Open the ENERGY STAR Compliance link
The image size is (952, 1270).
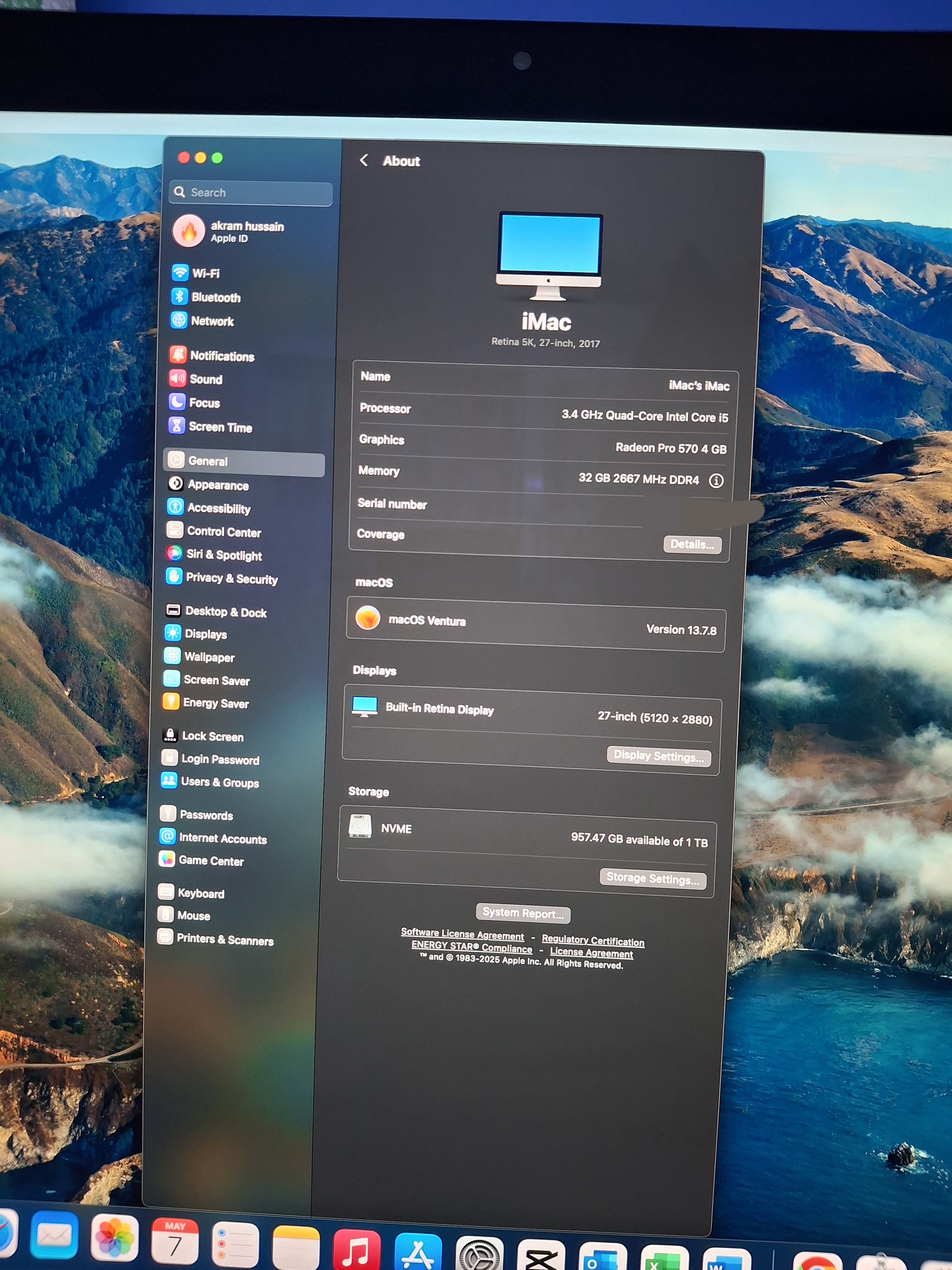(x=472, y=947)
